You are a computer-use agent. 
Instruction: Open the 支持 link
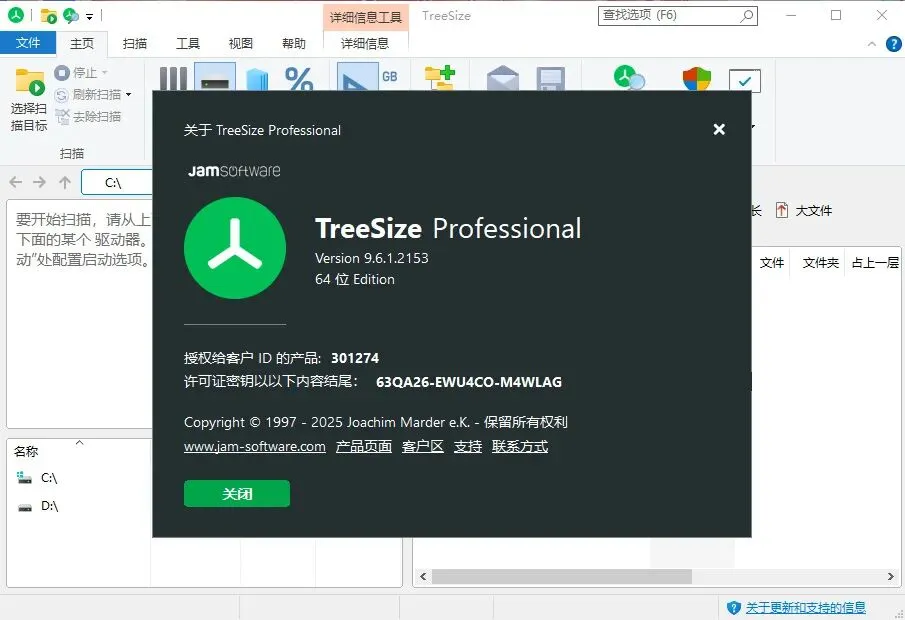pyautogui.click(x=468, y=446)
